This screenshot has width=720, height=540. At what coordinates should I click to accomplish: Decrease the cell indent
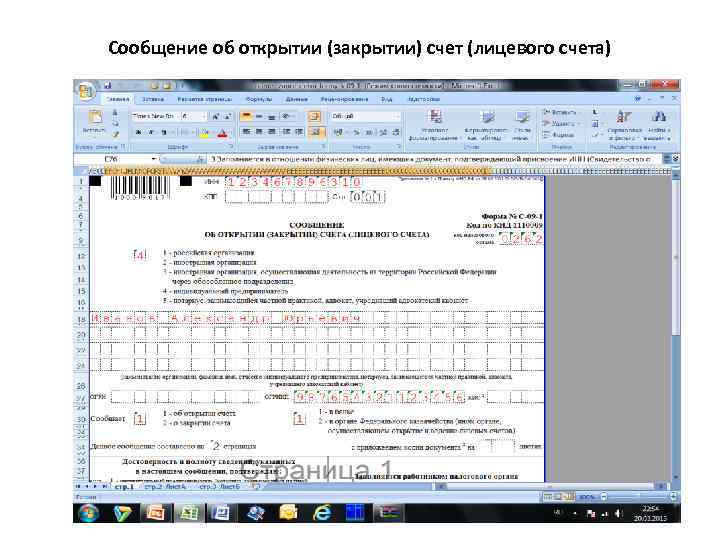click(x=286, y=132)
